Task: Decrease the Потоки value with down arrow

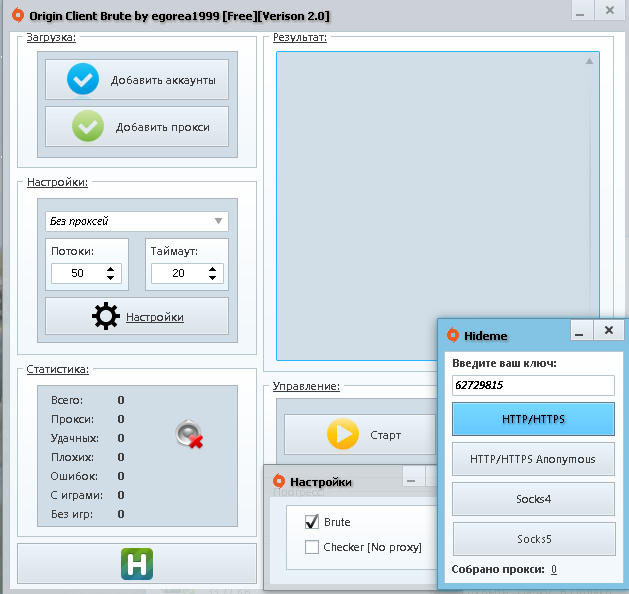Action: tap(111, 278)
